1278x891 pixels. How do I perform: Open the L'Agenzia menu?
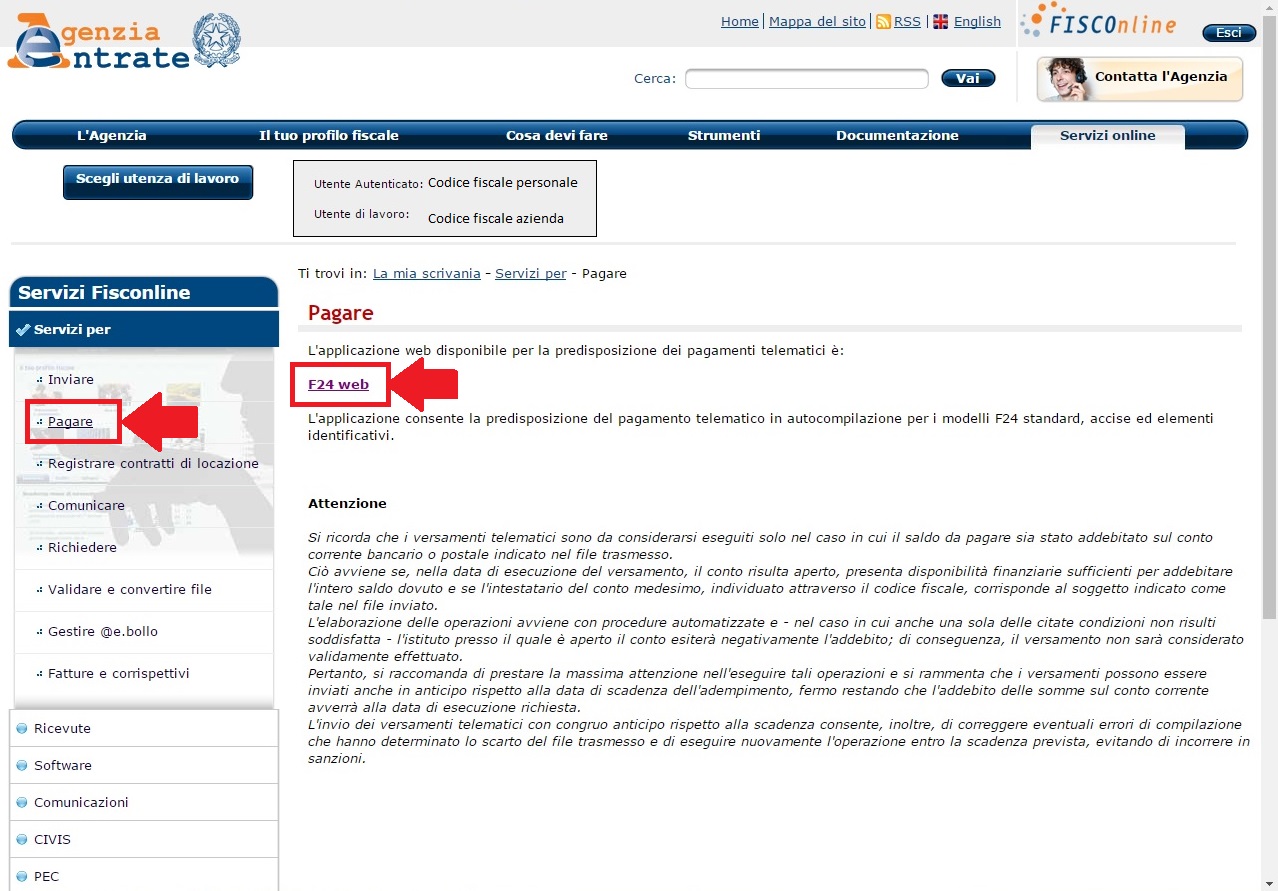[112, 135]
